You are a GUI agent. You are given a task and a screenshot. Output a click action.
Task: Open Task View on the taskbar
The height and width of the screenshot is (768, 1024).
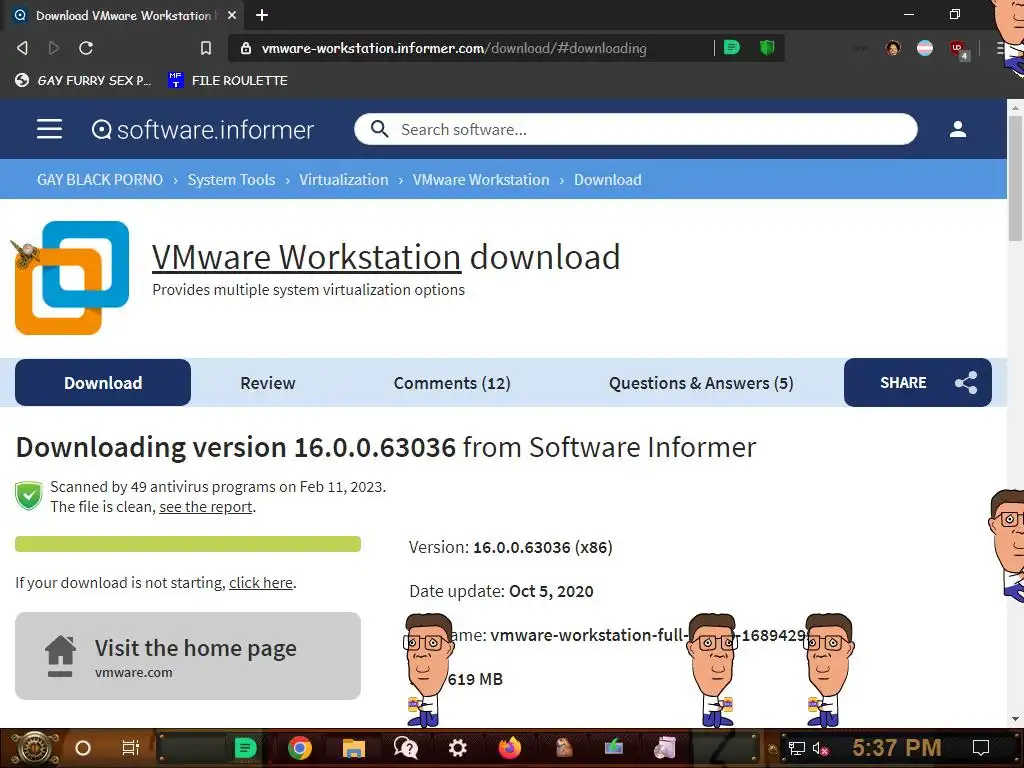click(x=131, y=748)
